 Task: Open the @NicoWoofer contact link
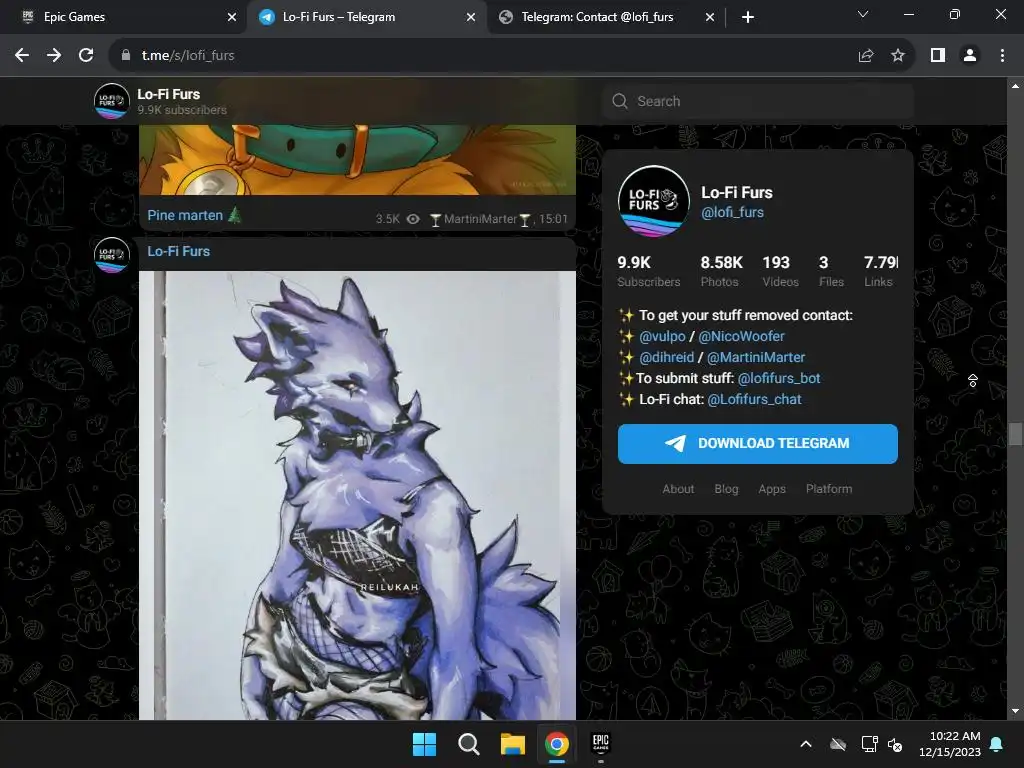[x=741, y=336]
